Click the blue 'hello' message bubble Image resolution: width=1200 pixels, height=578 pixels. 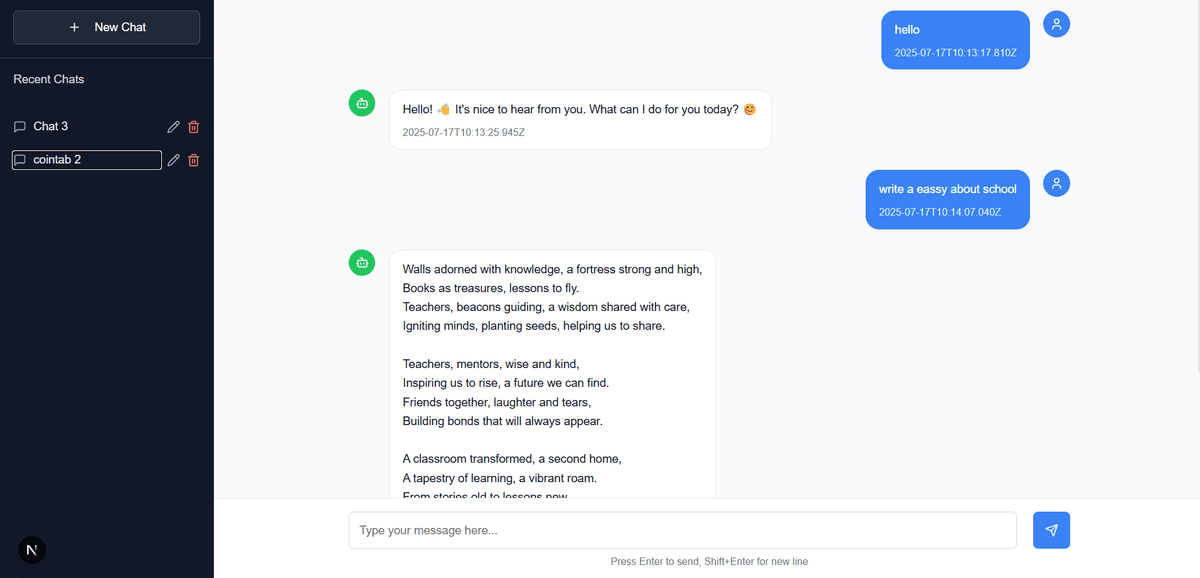coord(955,40)
